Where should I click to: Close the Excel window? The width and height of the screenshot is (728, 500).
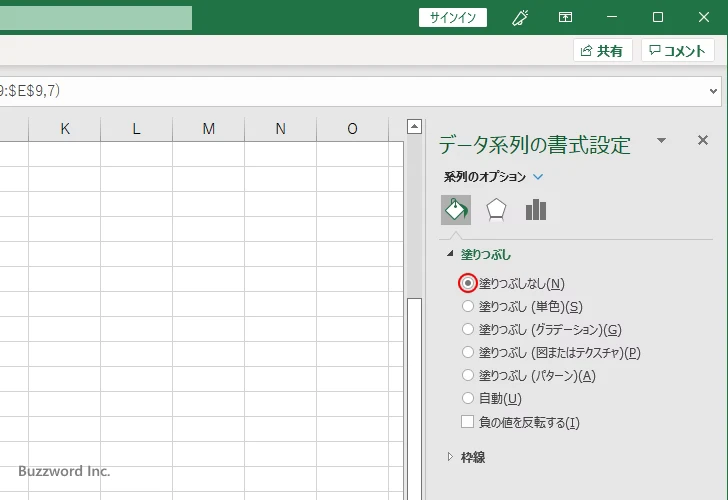tap(704, 18)
